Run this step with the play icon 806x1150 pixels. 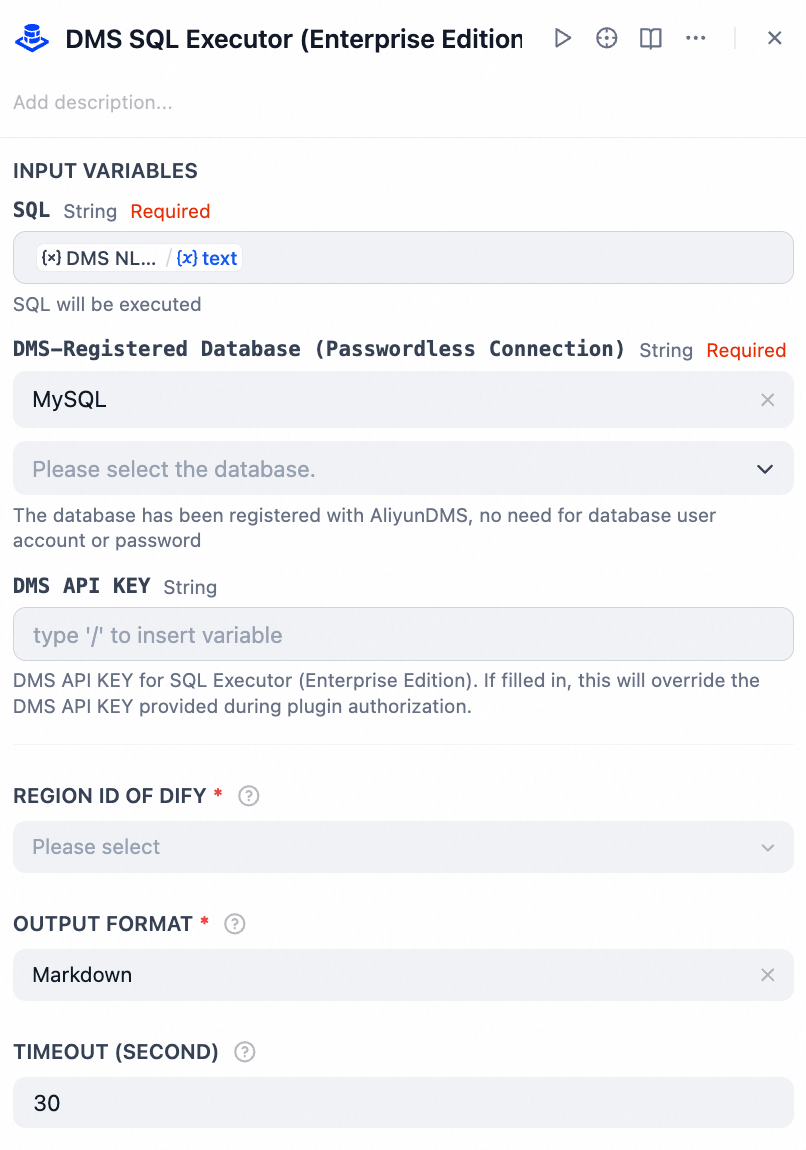563,38
